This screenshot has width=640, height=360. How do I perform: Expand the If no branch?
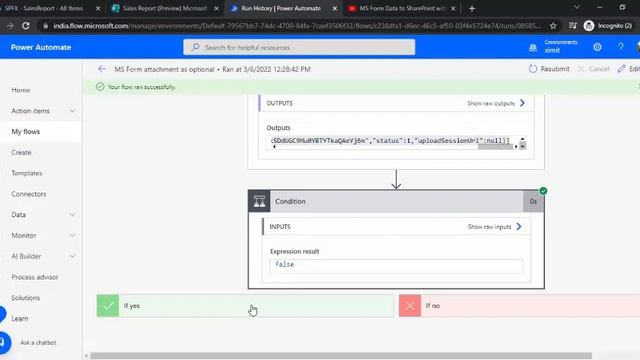coord(520,306)
